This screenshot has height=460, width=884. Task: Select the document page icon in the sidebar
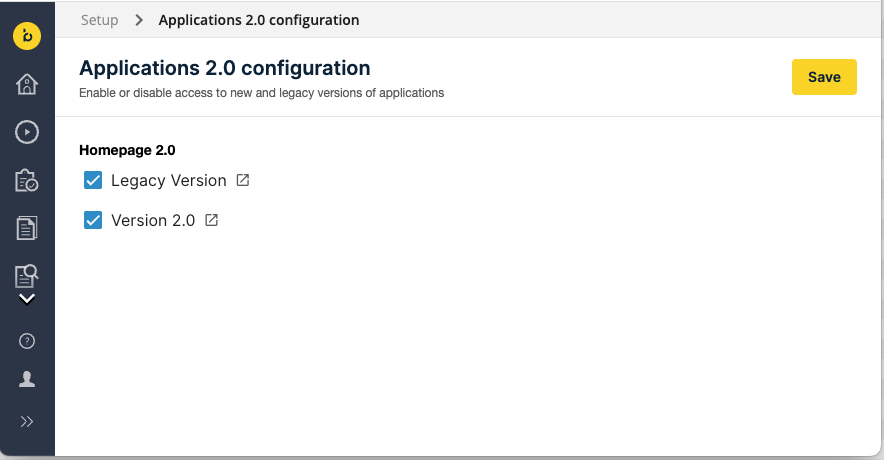pos(27,228)
